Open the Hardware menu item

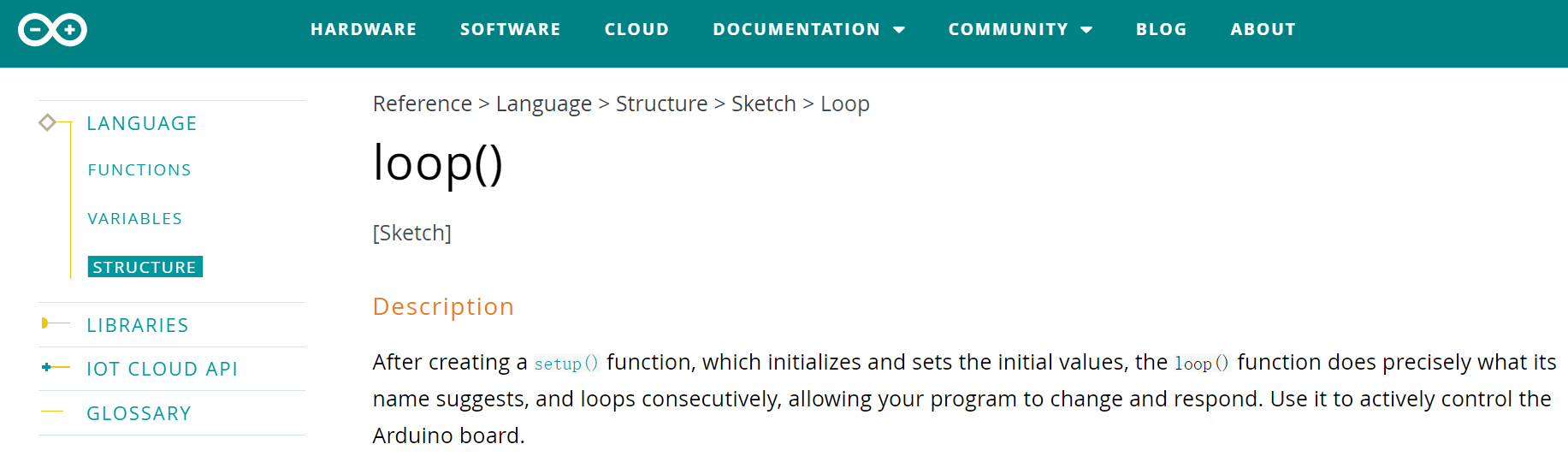click(x=364, y=29)
